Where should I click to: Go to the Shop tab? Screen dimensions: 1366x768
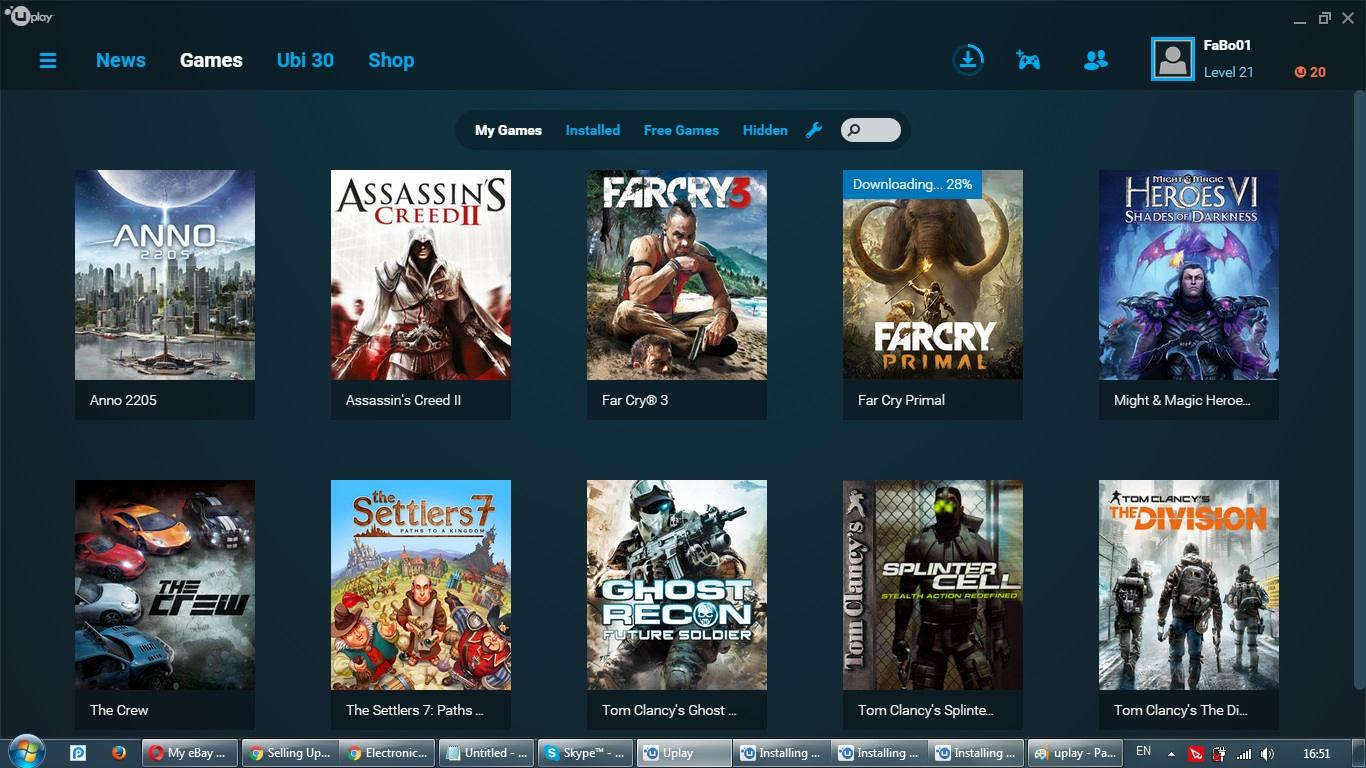[x=391, y=60]
